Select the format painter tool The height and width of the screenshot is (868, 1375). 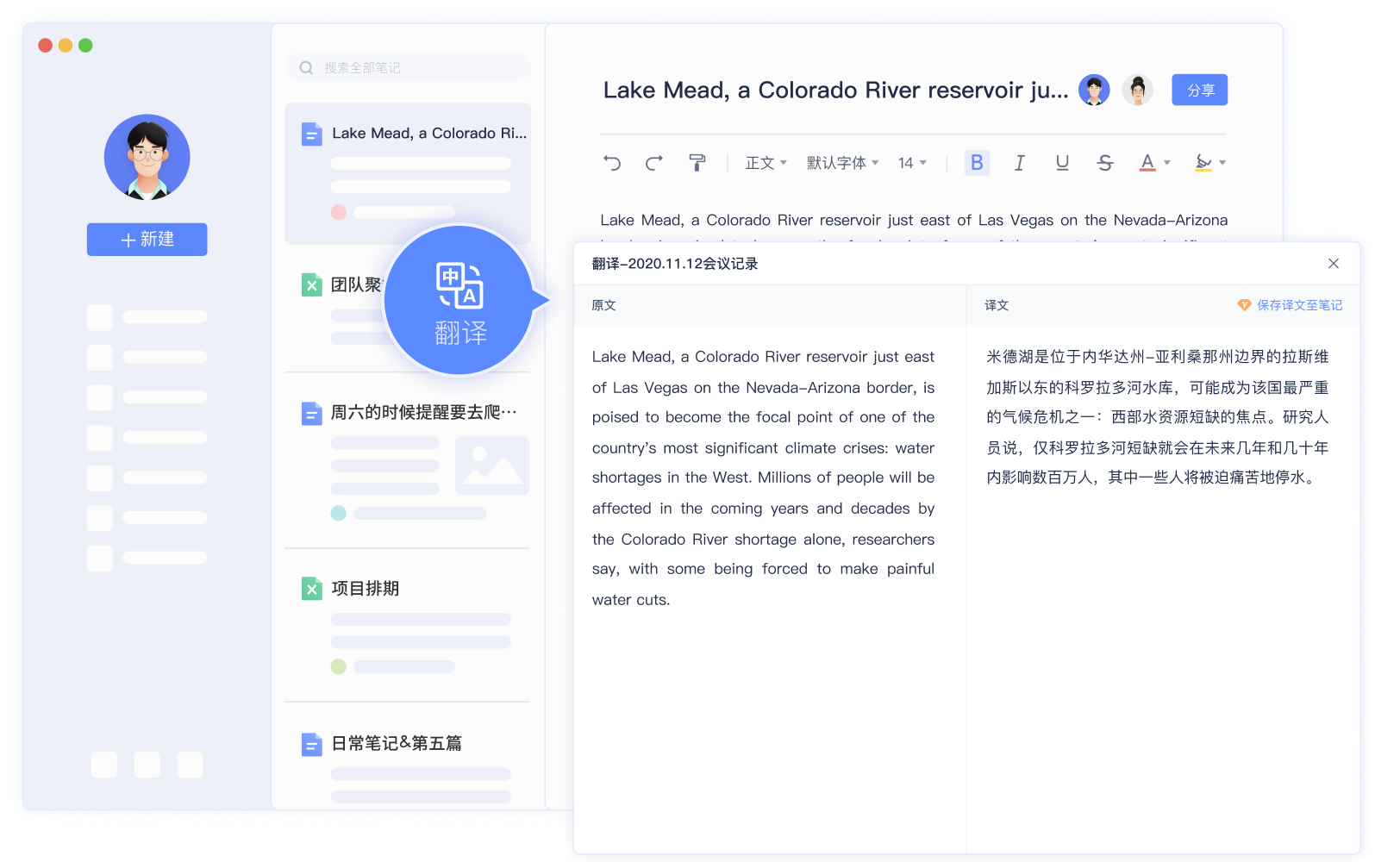[697, 163]
